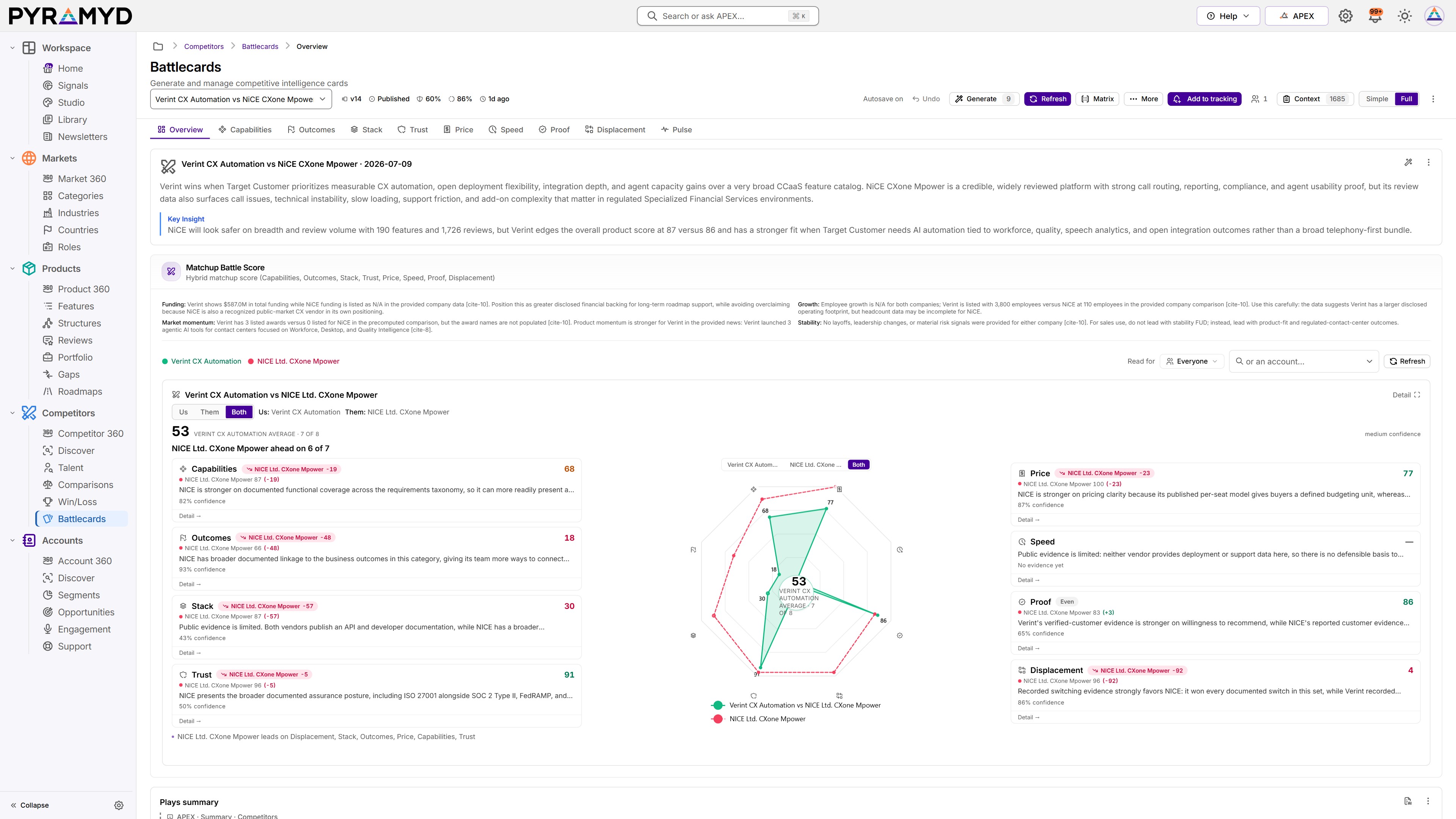Open Win/Loss from Competitors section
Viewport: 1456px width, 819px height.
(77, 502)
